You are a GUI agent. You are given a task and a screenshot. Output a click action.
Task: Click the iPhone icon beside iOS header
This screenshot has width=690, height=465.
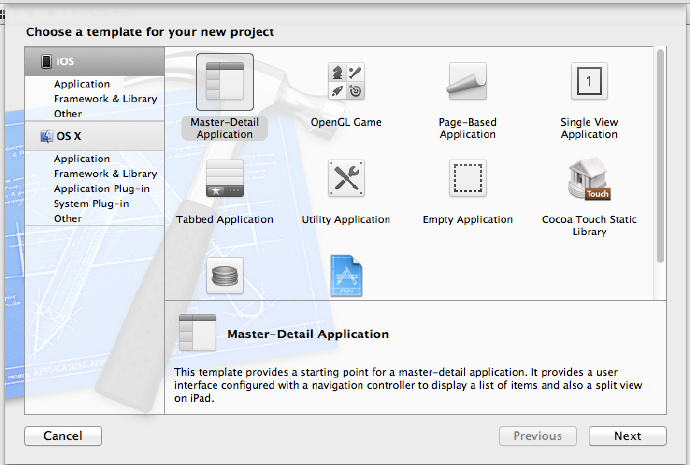click(x=46, y=61)
